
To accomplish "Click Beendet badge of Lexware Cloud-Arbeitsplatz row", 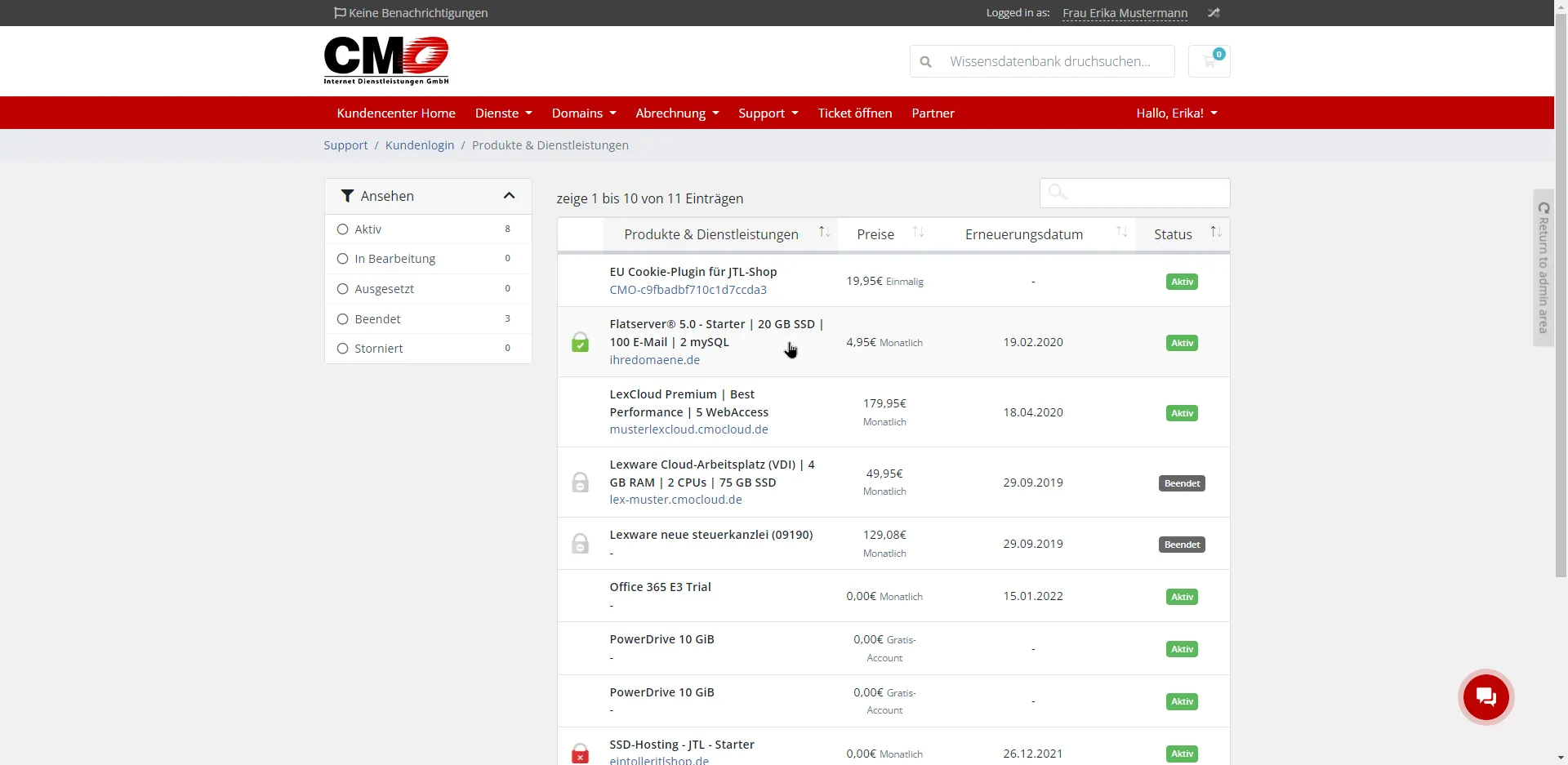I will pos(1182,483).
